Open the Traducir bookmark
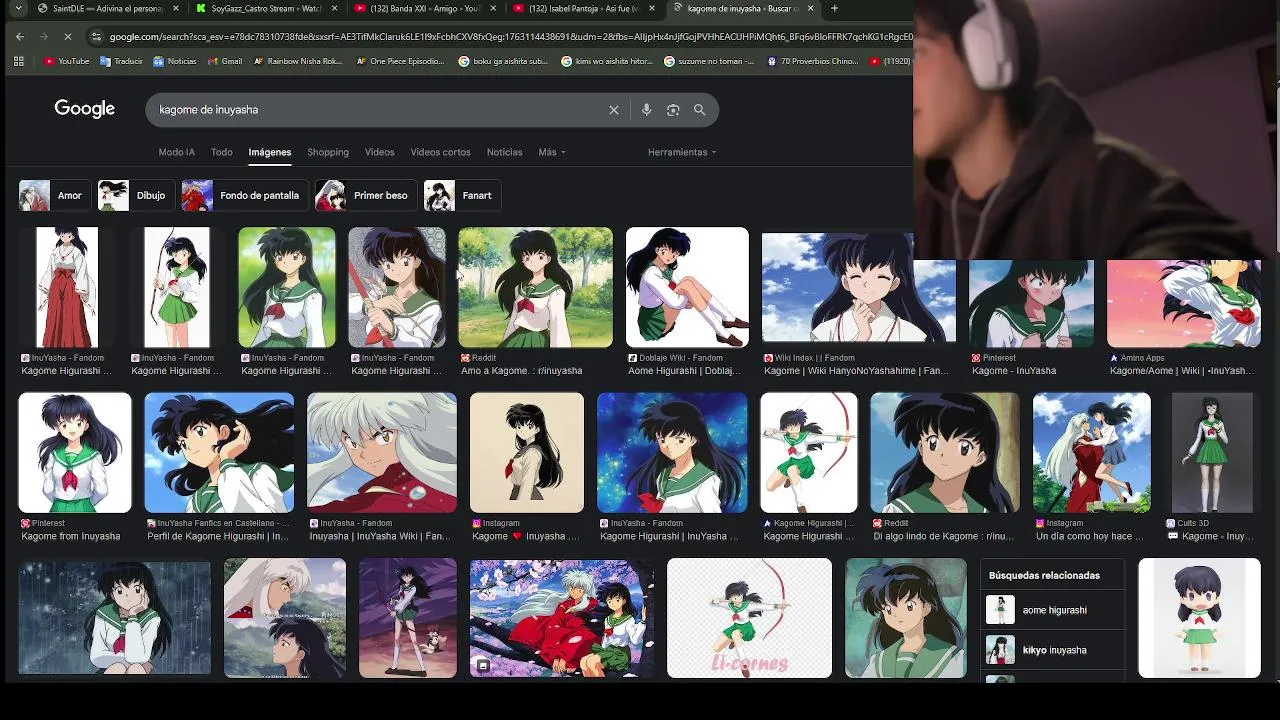This screenshot has width=1280, height=720. 121,61
